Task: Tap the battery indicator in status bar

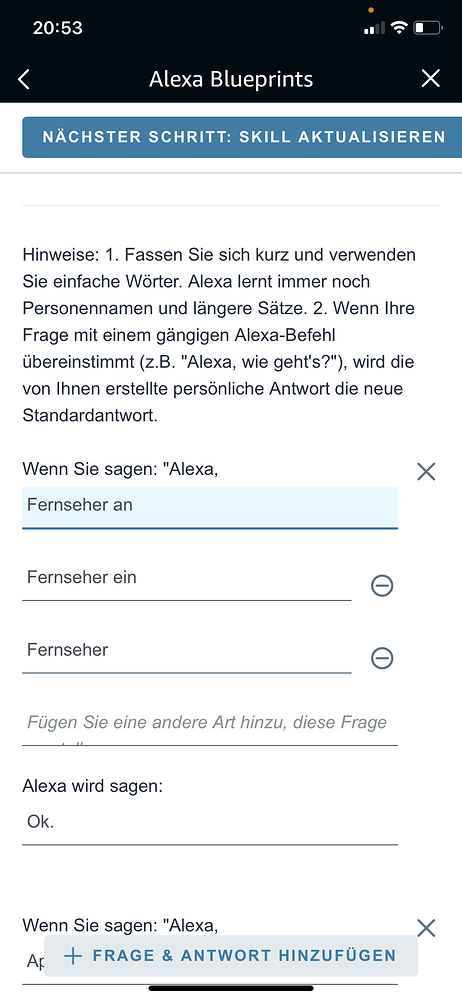Action: click(x=428, y=28)
